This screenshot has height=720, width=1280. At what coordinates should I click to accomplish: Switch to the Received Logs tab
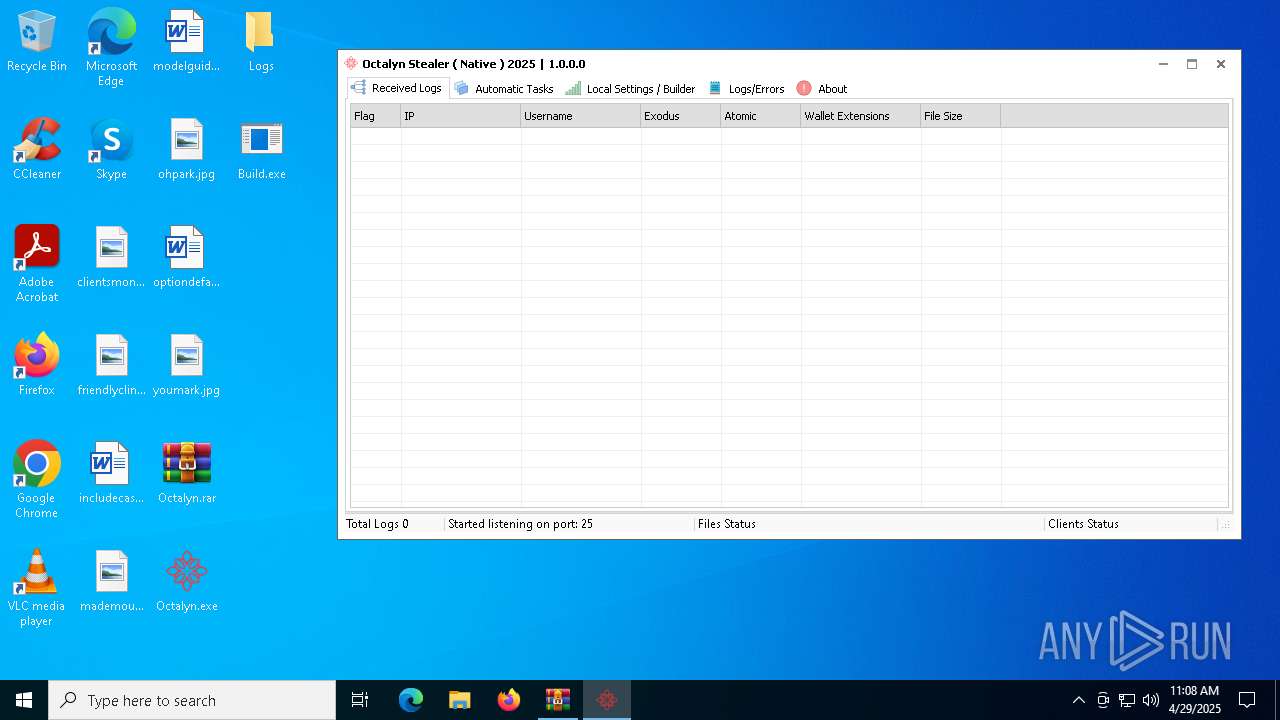[x=398, y=88]
